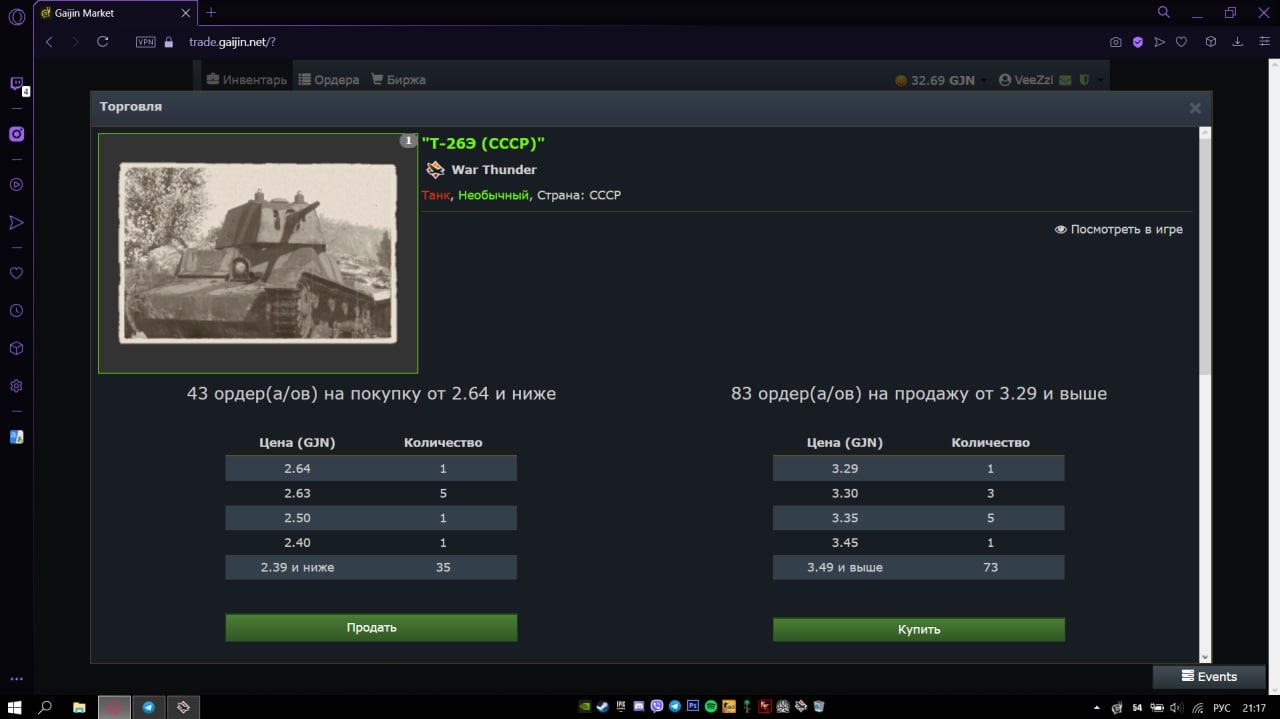The height and width of the screenshot is (719, 1280).
Task: Add page to bookmarks with heart icon
Action: (1181, 42)
